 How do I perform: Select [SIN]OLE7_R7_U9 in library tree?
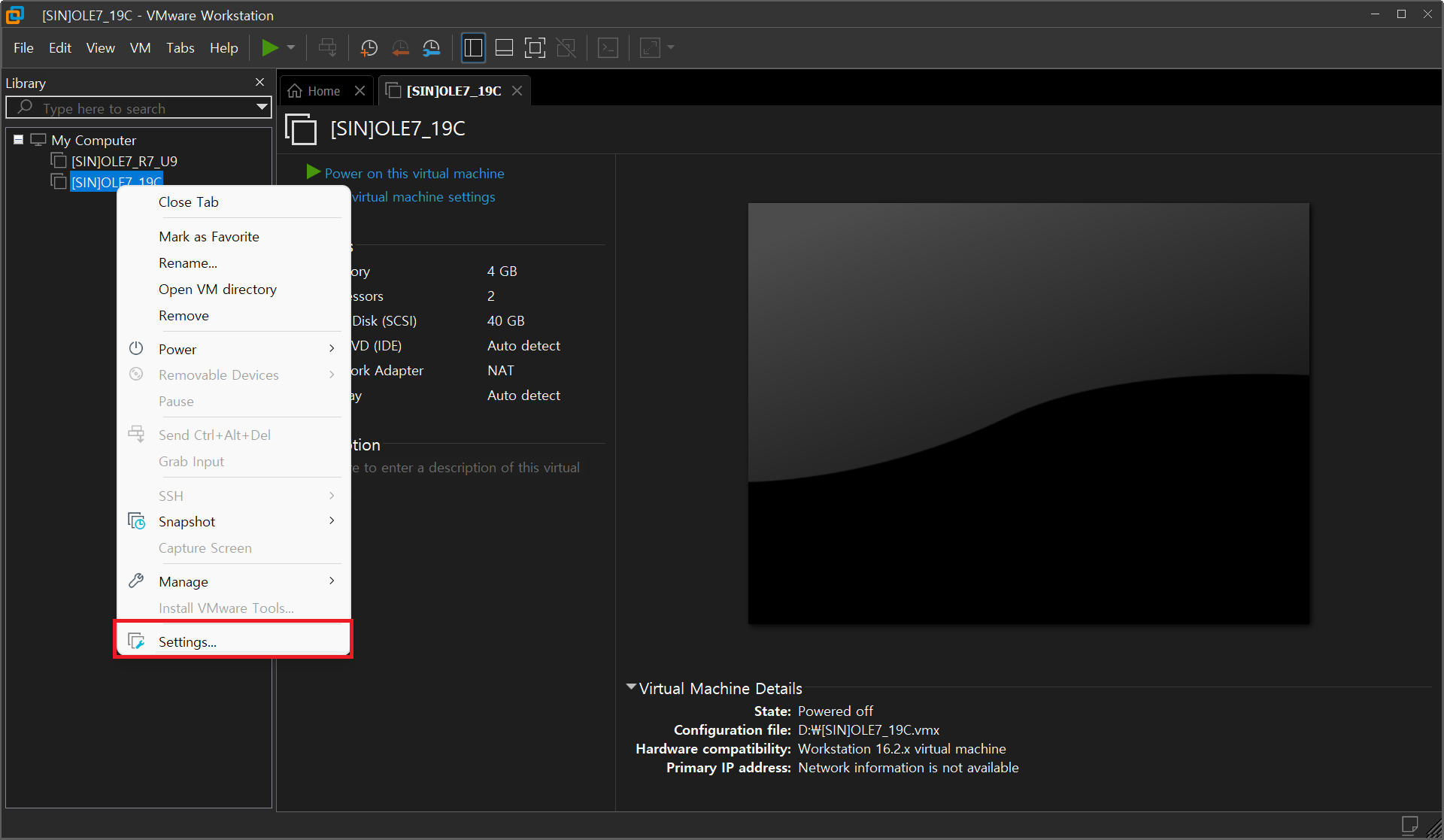[x=124, y=161]
